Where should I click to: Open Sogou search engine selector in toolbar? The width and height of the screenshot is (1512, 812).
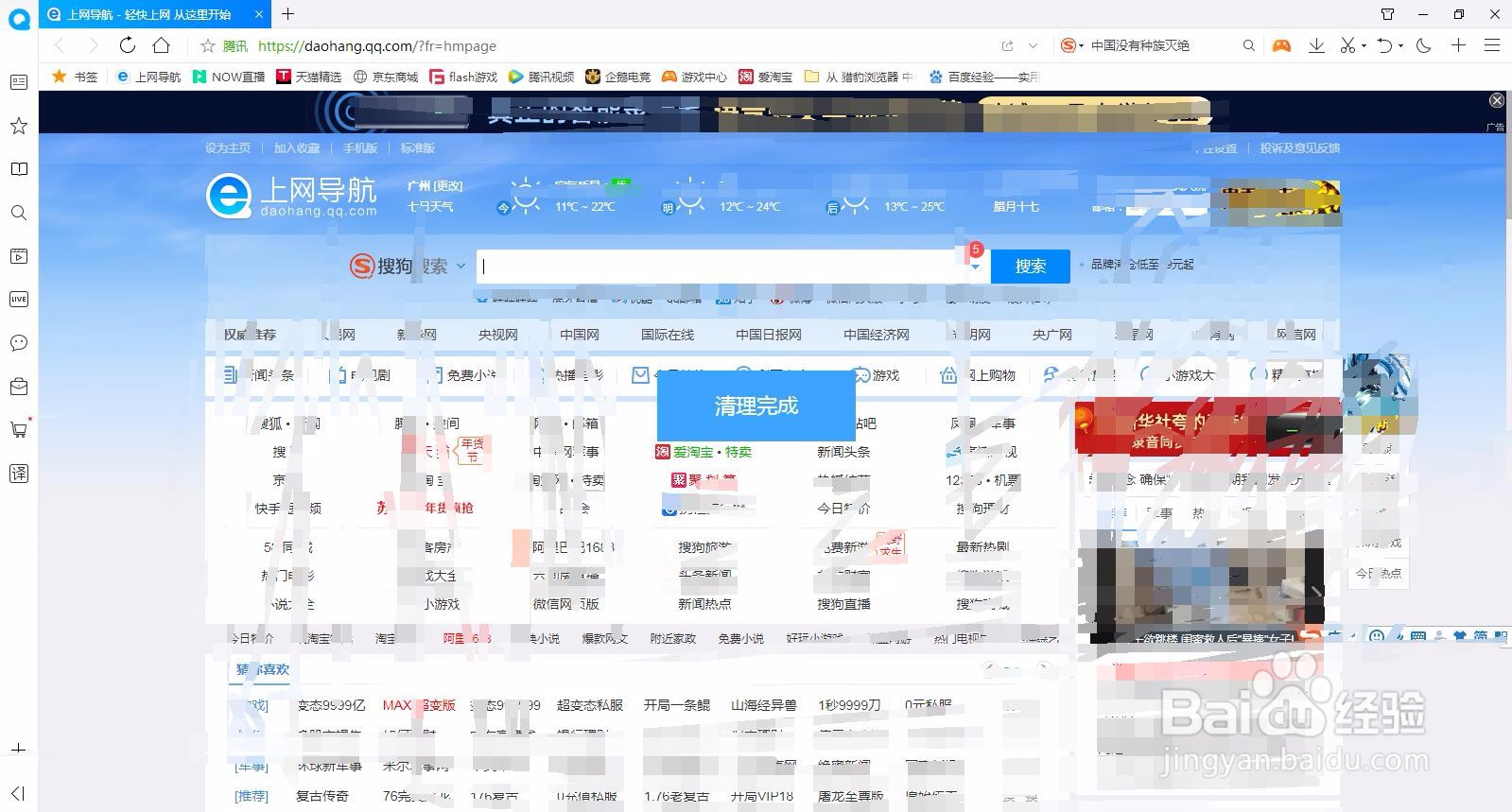tap(1072, 45)
